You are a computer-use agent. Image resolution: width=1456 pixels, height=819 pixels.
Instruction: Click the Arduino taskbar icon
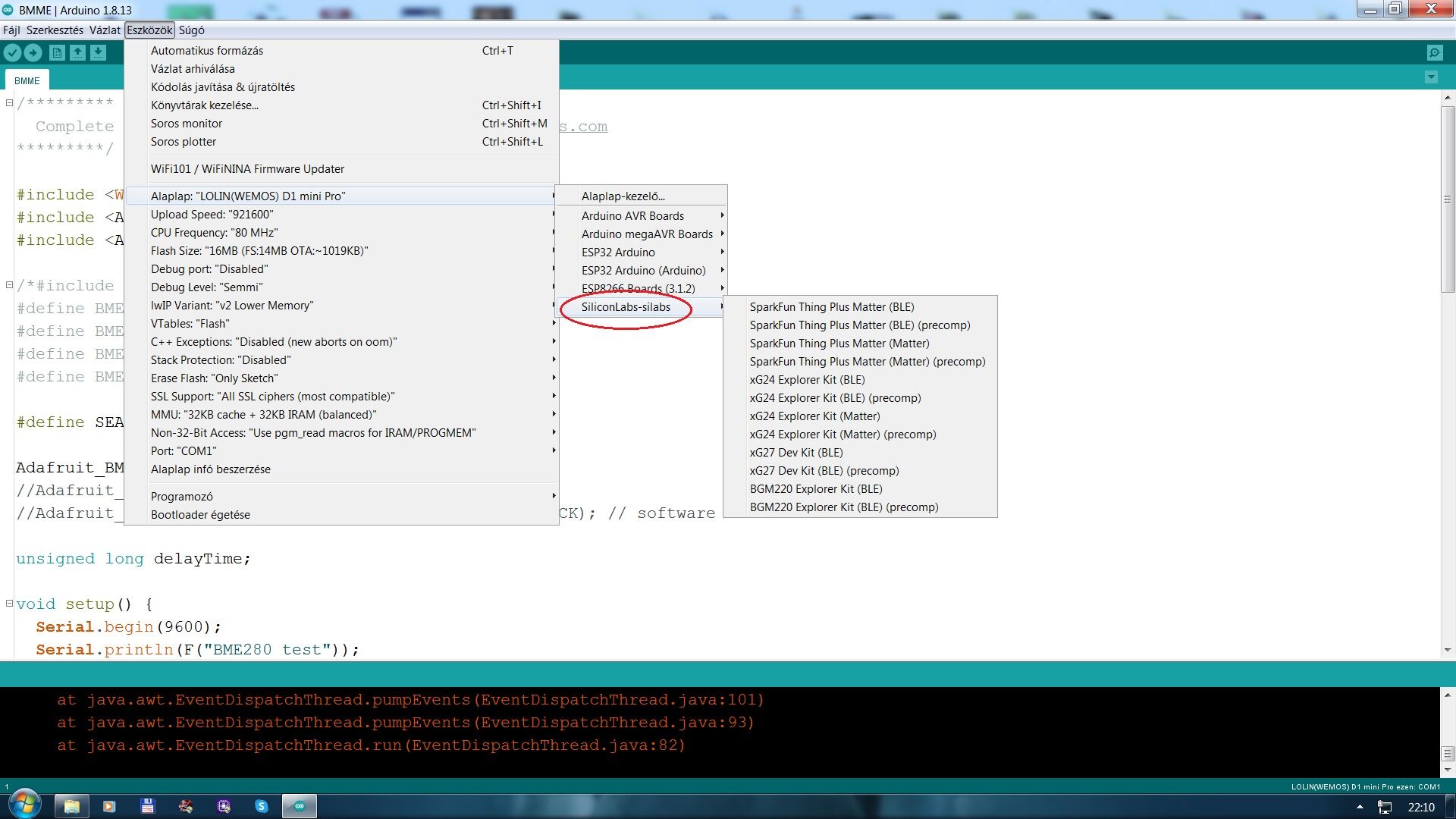(300, 806)
